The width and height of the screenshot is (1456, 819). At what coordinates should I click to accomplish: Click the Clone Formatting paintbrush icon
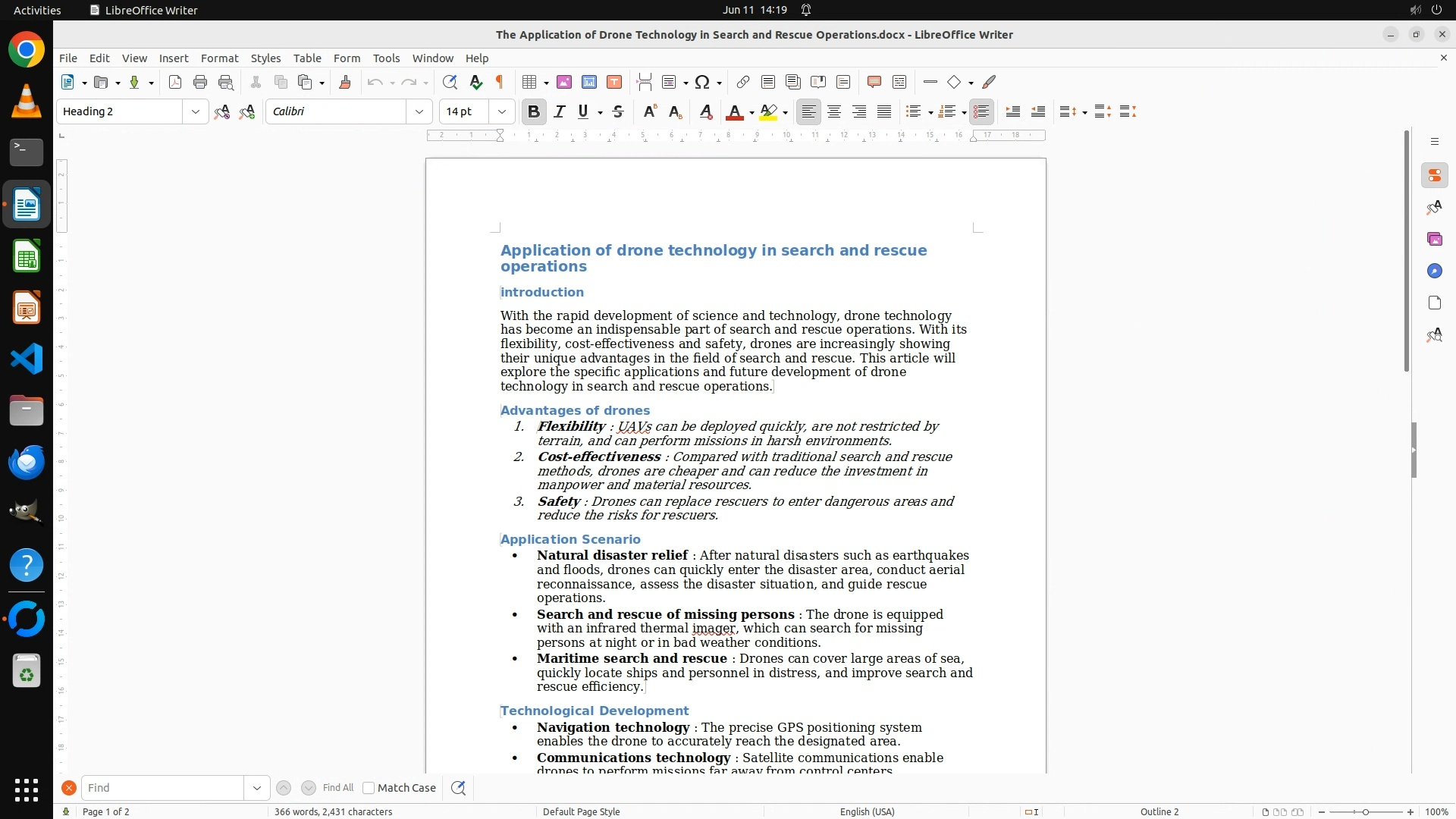click(x=345, y=83)
